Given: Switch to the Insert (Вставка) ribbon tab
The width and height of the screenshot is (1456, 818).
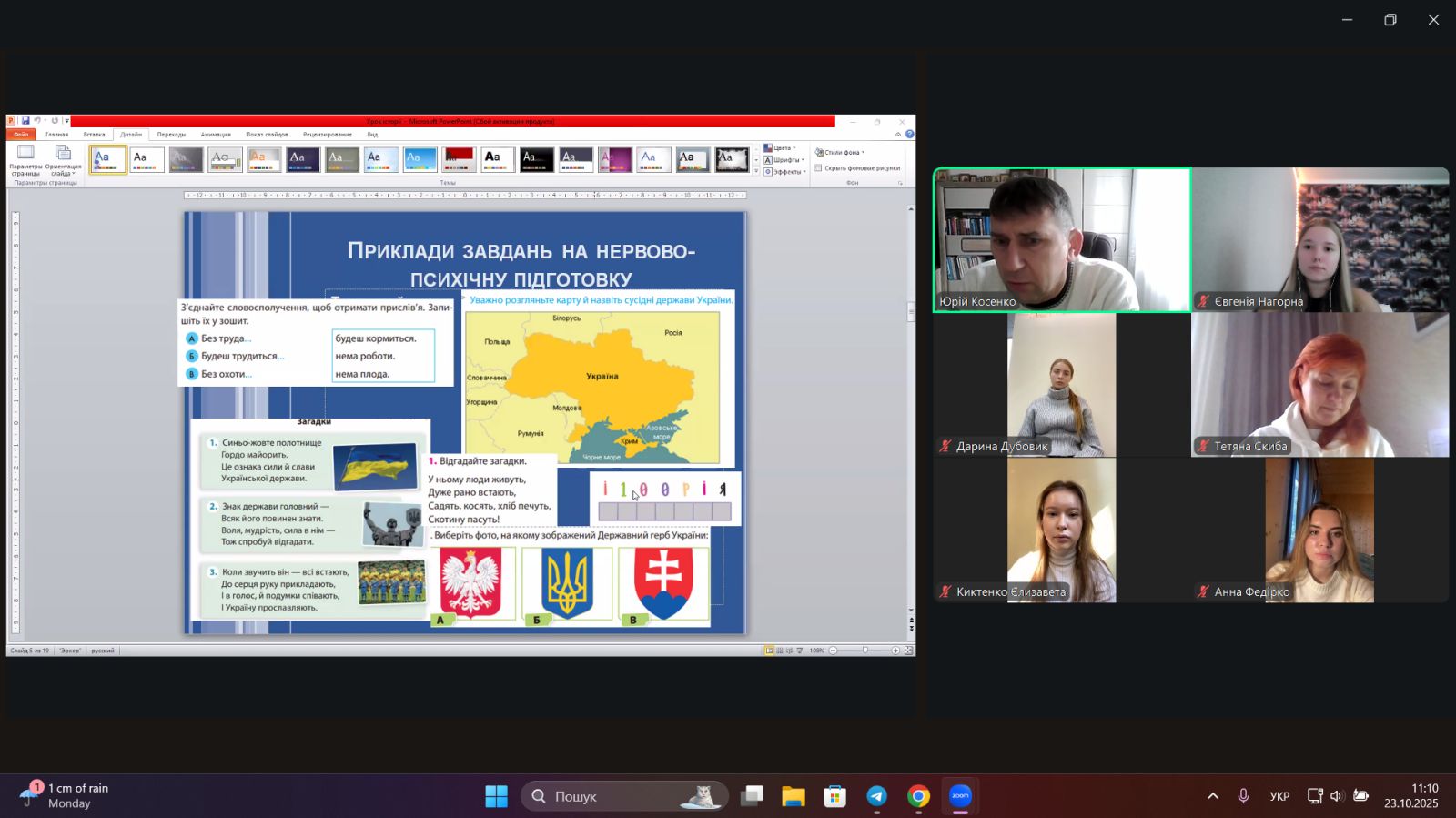Looking at the screenshot, I should 94,135.
